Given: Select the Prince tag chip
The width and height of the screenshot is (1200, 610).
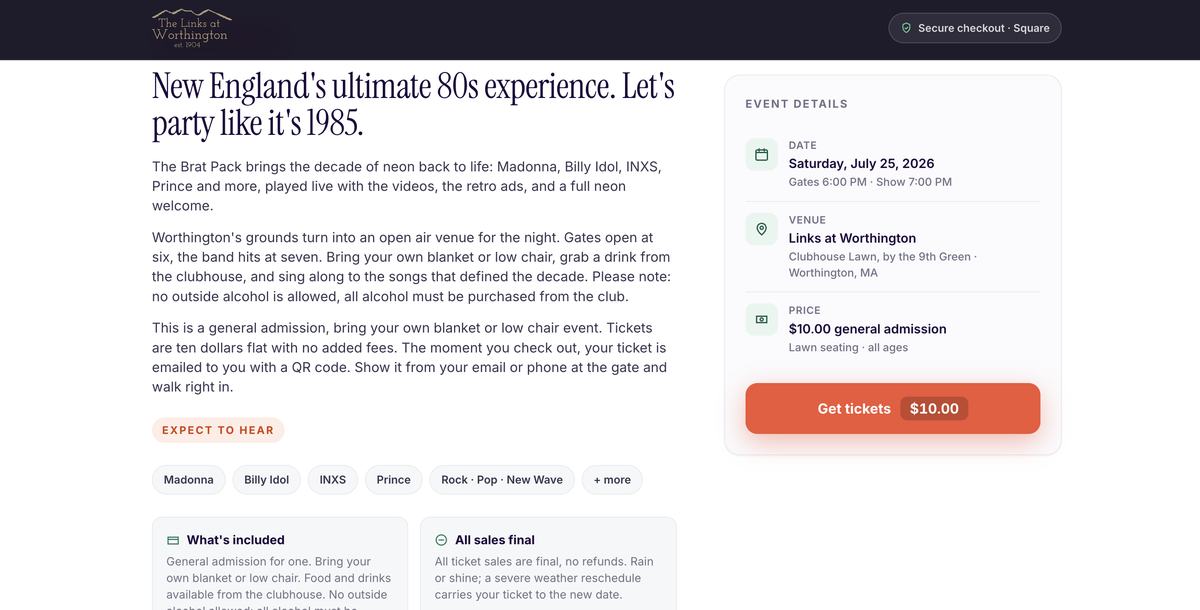Looking at the screenshot, I should [x=394, y=480].
